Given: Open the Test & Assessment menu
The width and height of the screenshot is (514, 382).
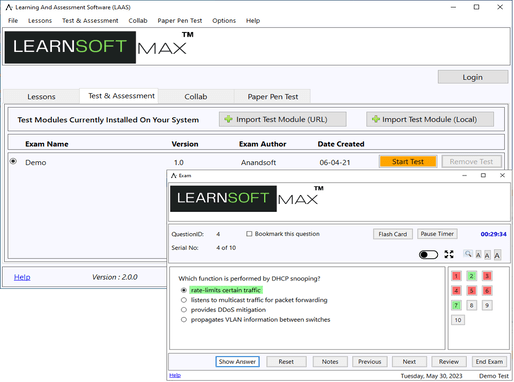Looking at the screenshot, I should coord(90,21).
